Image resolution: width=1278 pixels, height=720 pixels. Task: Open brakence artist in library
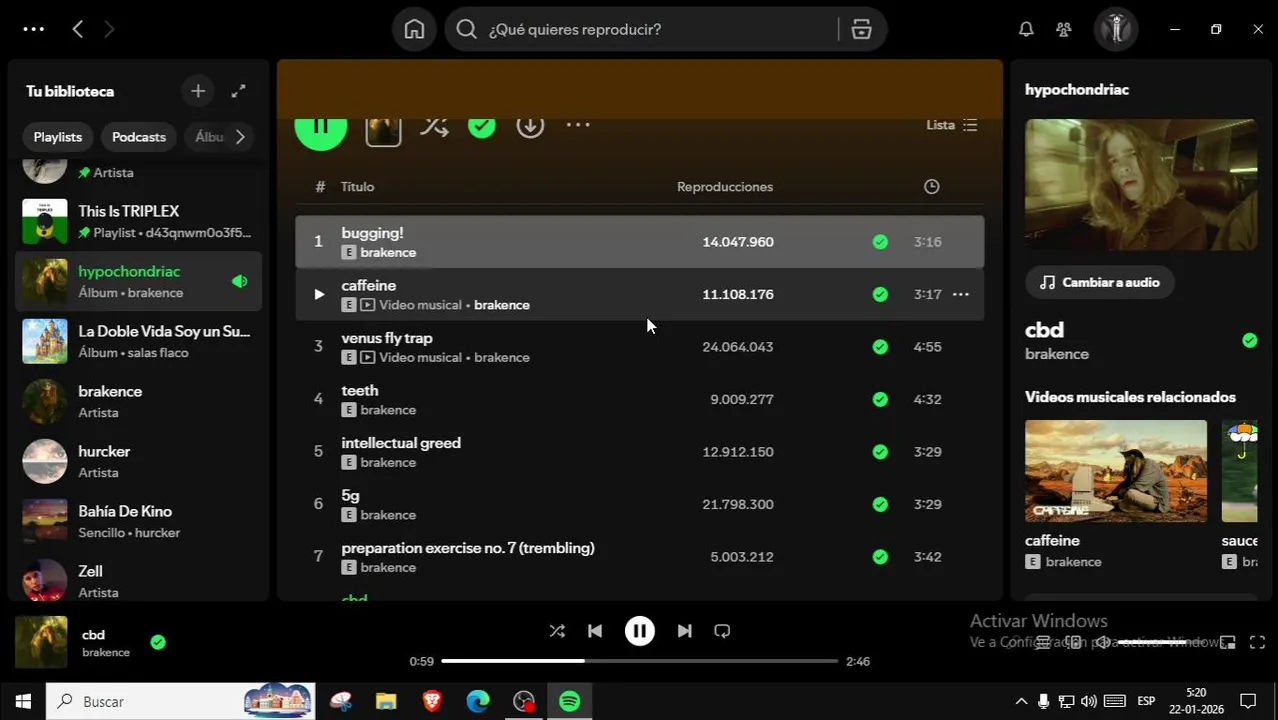tap(138, 401)
